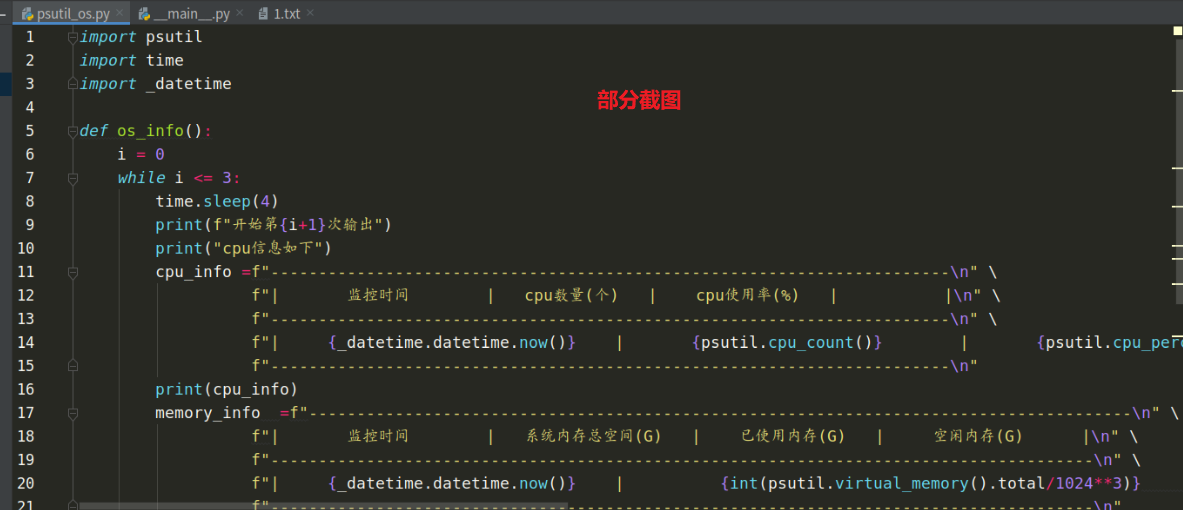The height and width of the screenshot is (510, 1183).
Task: Click line number 8 in the gutter
Action: tap(29, 201)
